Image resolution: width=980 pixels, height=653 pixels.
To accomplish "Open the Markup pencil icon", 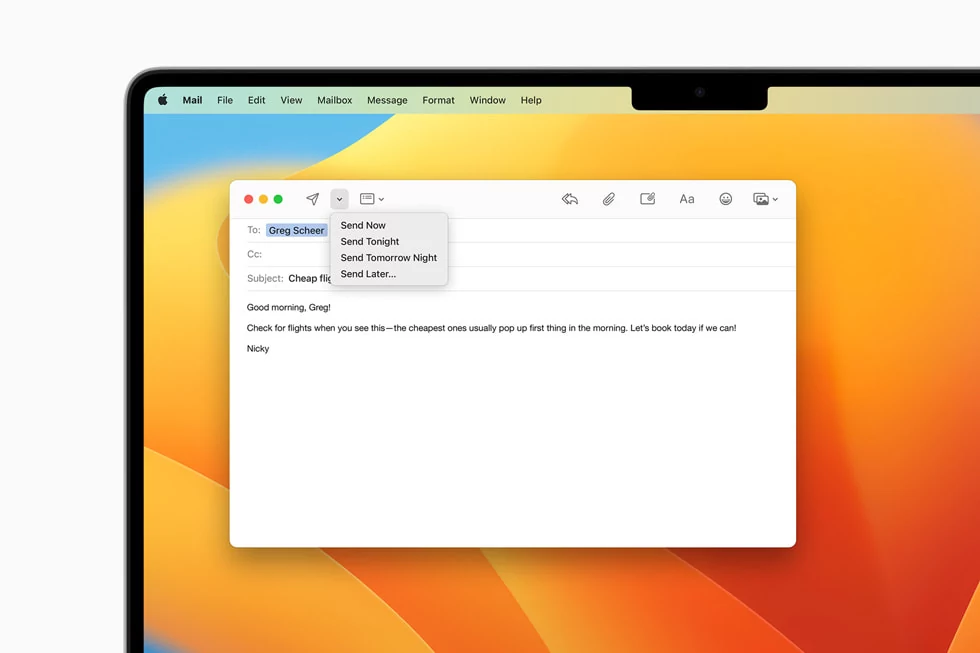I will 648,199.
